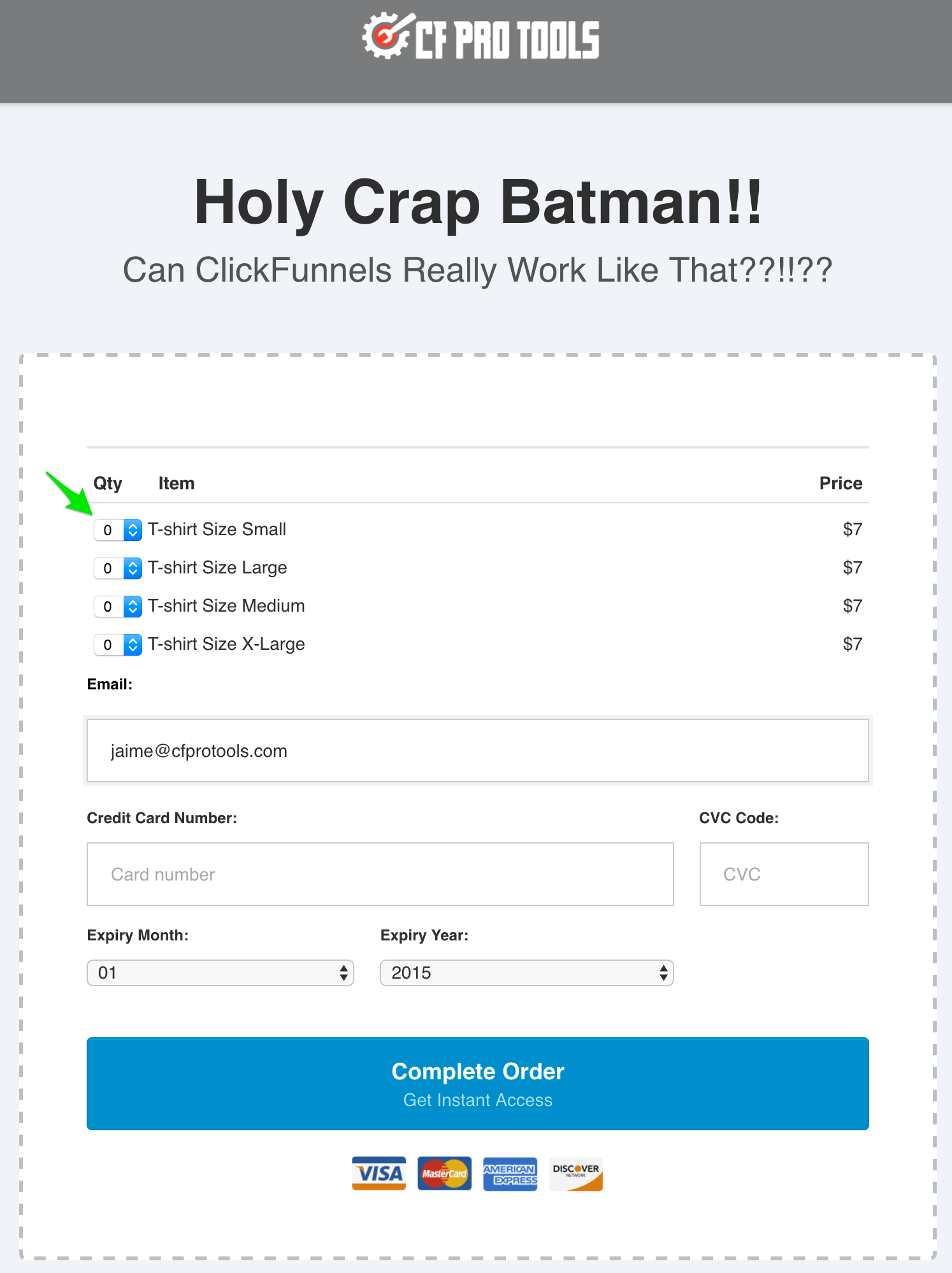Click the Visa card icon
This screenshot has height=1273, width=952.
379,1173
